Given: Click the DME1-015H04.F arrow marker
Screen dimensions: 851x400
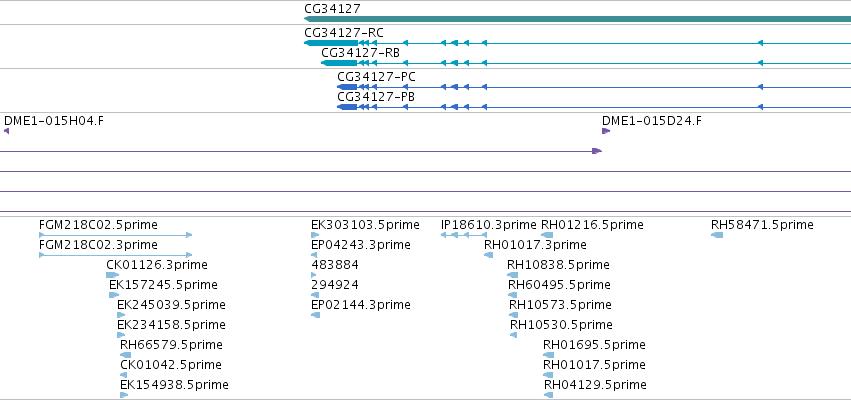Looking at the screenshot, I should click(x=7, y=131).
